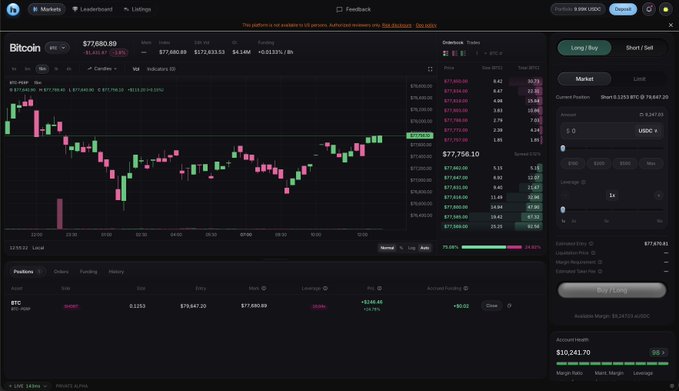Open the USDC currency dropdown

coord(648,131)
